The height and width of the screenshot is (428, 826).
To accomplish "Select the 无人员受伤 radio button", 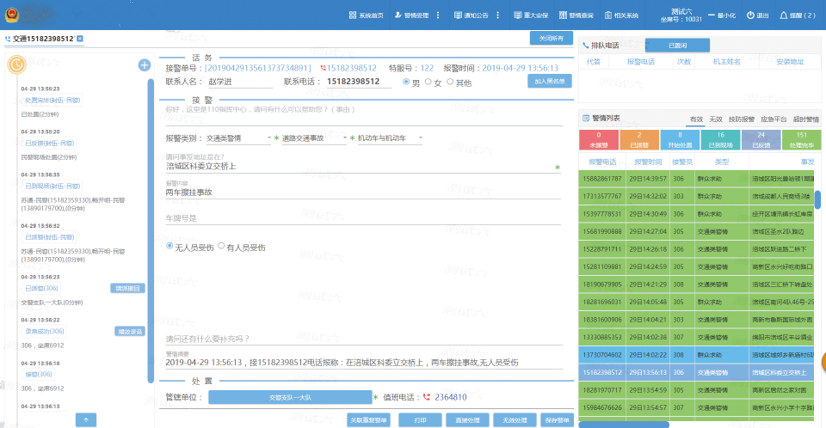I will [x=170, y=246].
